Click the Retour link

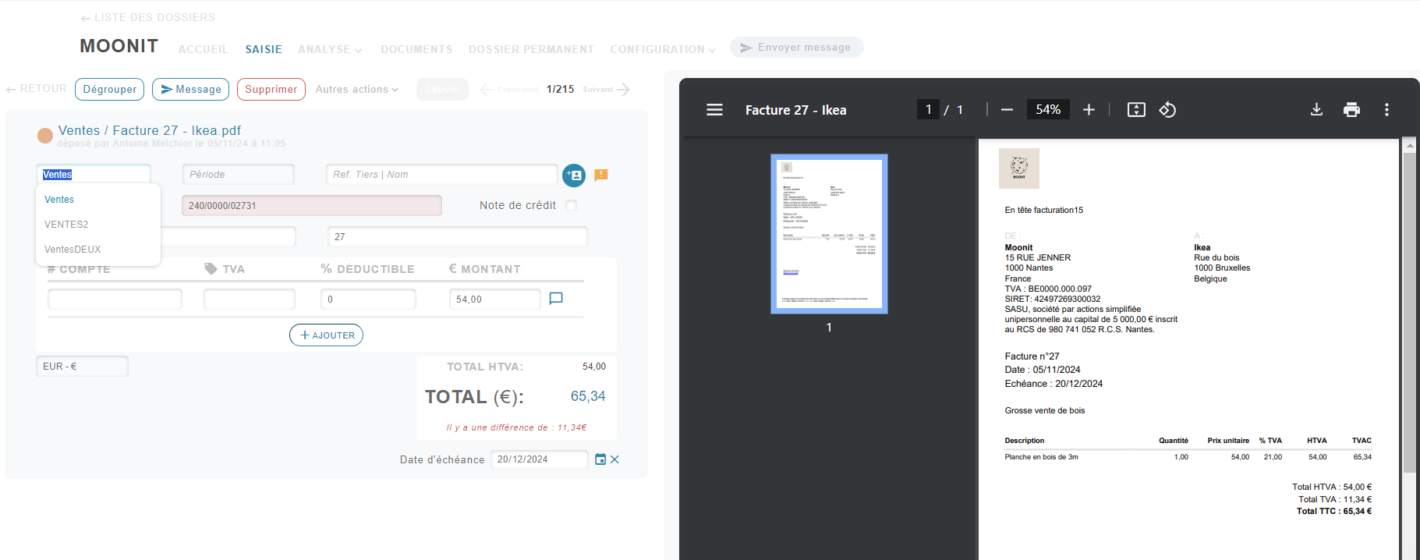click(x=36, y=89)
